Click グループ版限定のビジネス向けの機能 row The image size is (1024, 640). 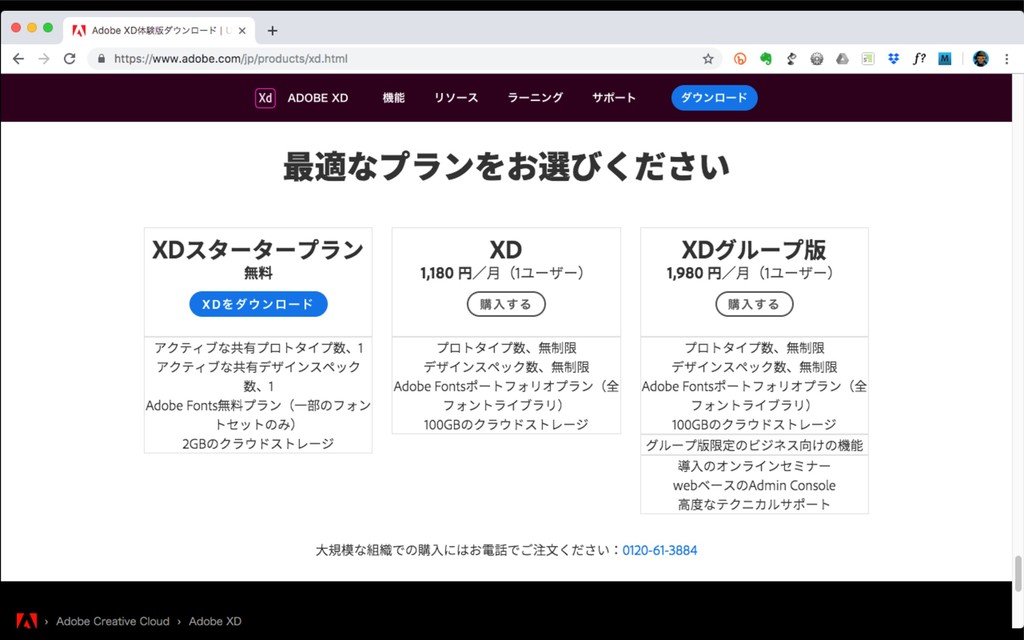754,445
